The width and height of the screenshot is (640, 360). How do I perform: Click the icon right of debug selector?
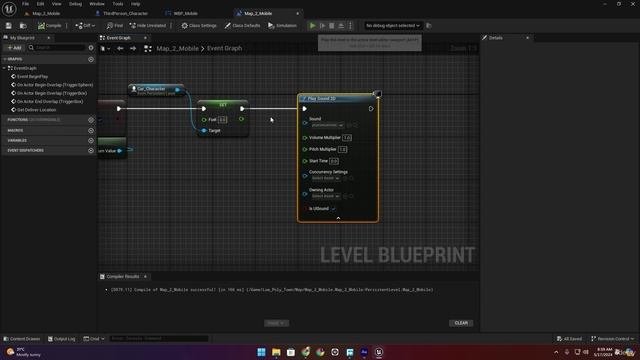tap(429, 26)
